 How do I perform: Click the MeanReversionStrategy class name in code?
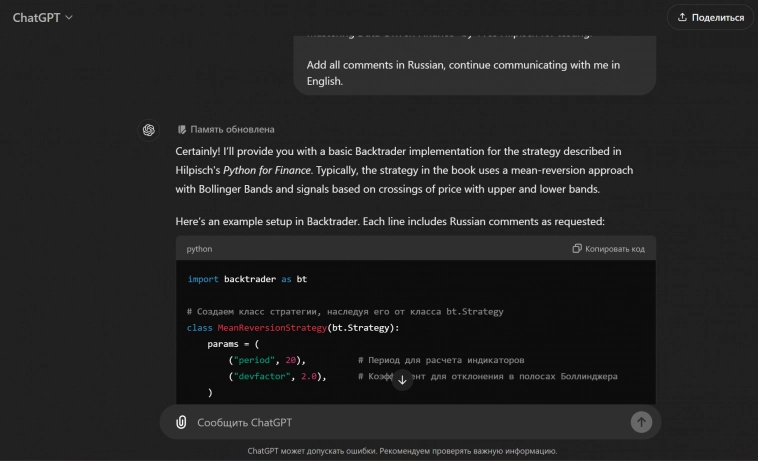(271, 327)
